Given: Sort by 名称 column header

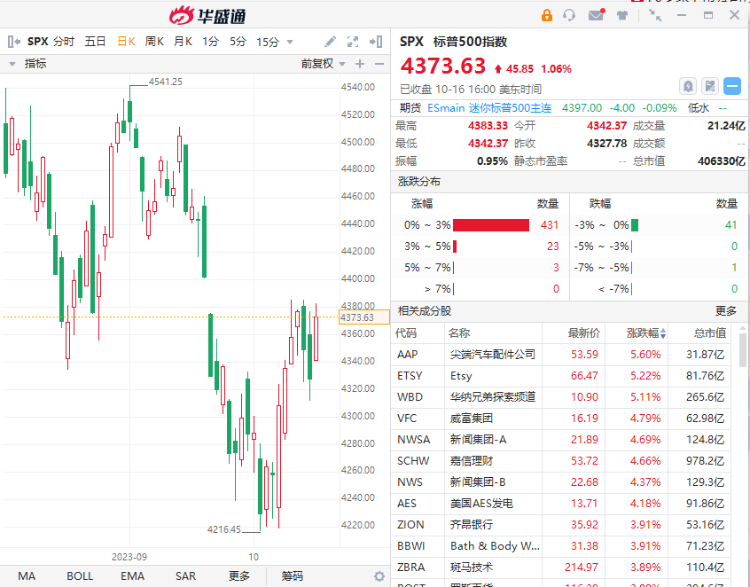Looking at the screenshot, I should [x=459, y=333].
